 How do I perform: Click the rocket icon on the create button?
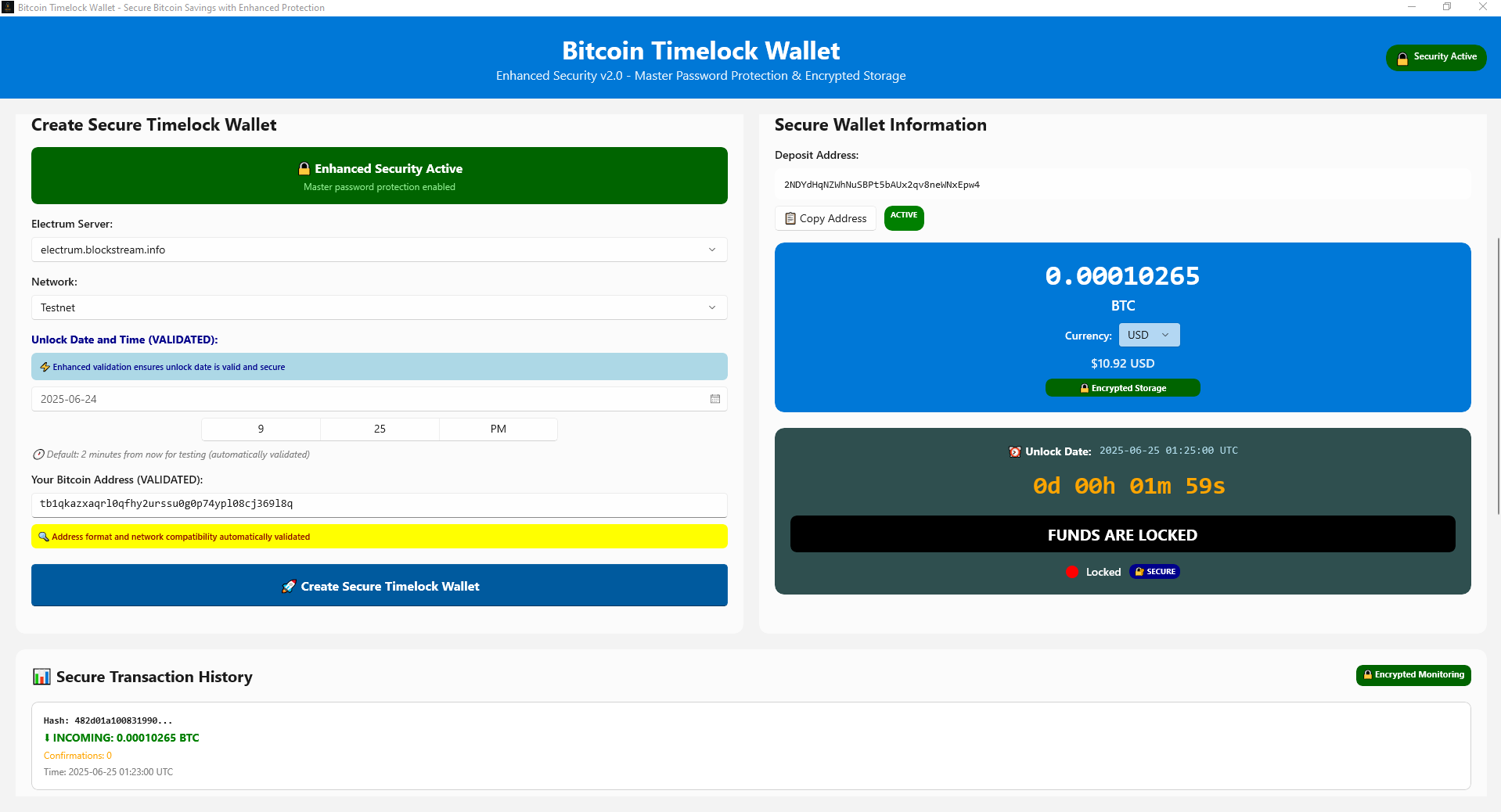289,586
